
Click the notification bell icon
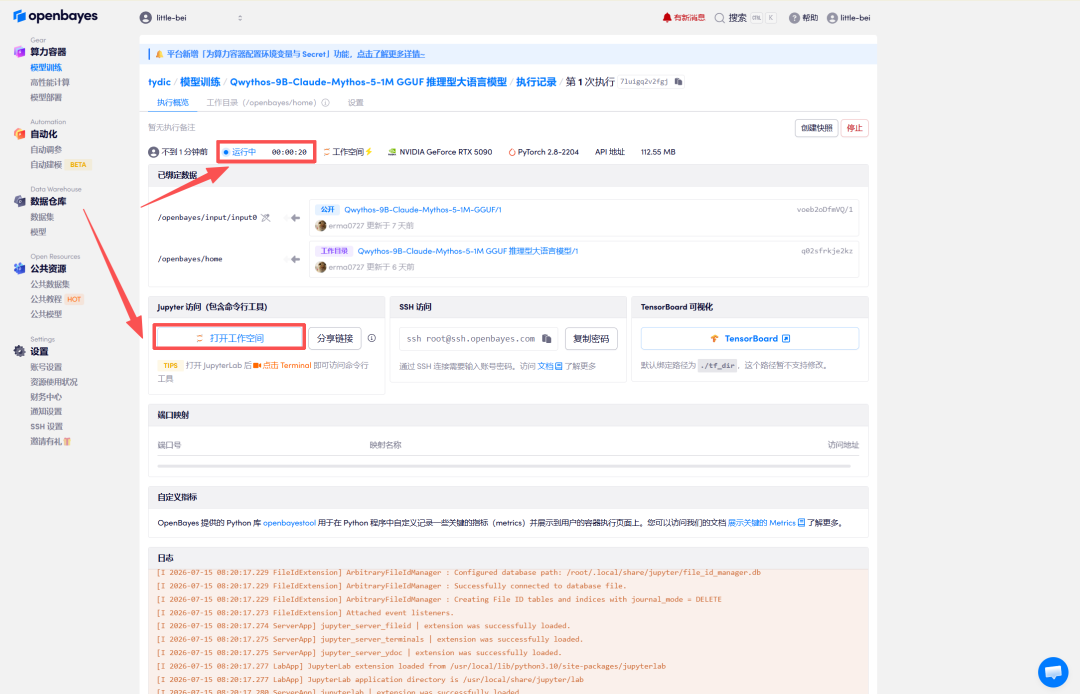click(666, 18)
